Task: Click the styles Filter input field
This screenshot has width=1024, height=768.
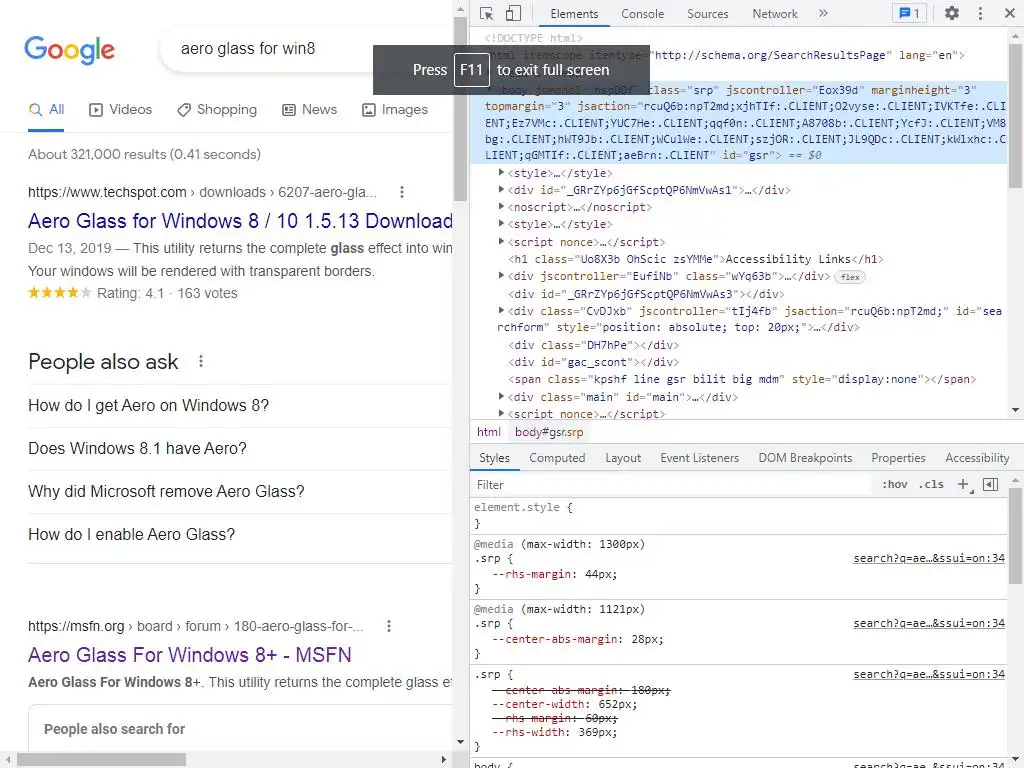Action: click(671, 485)
